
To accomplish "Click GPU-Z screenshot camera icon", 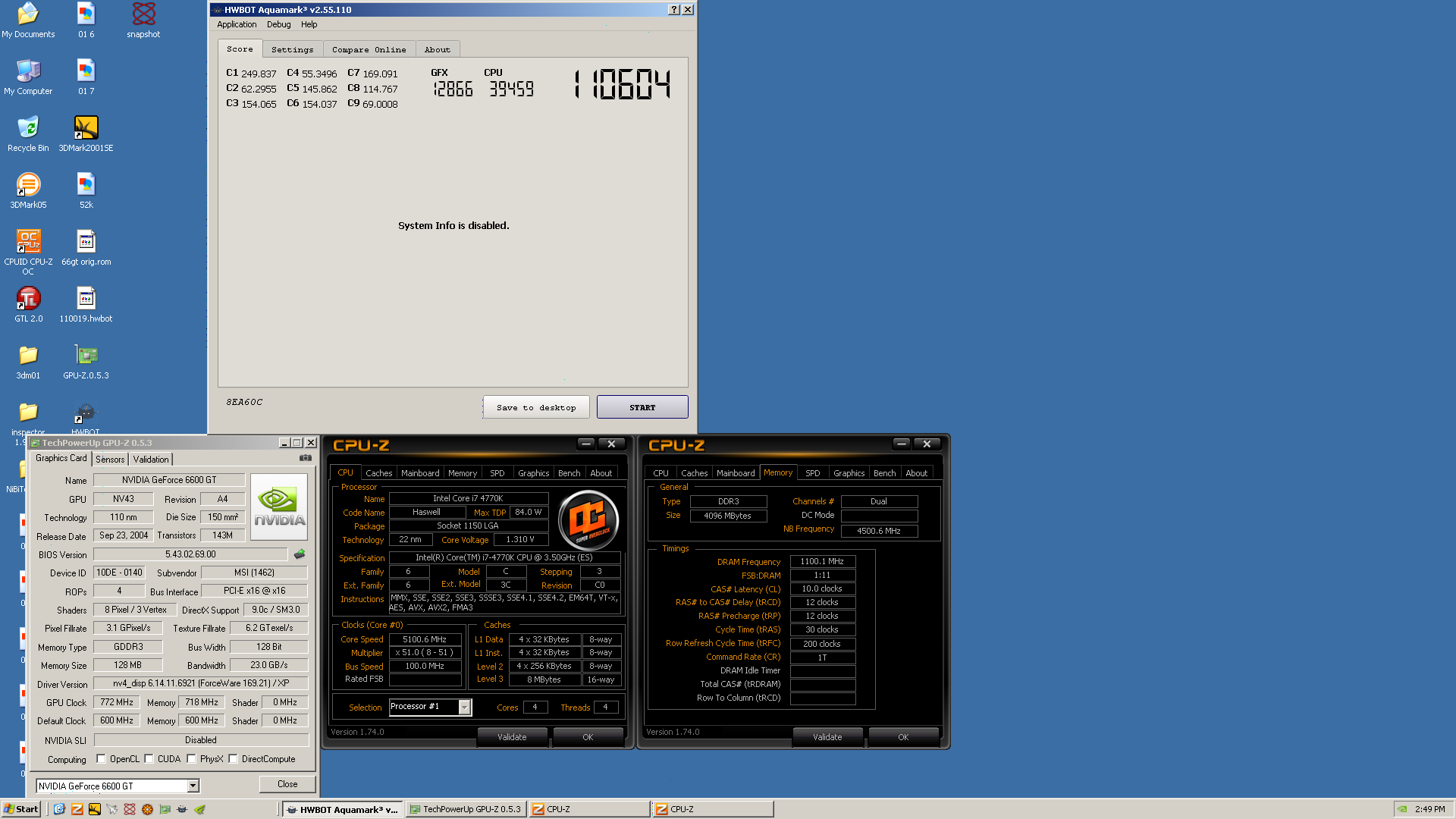I will (306, 458).
